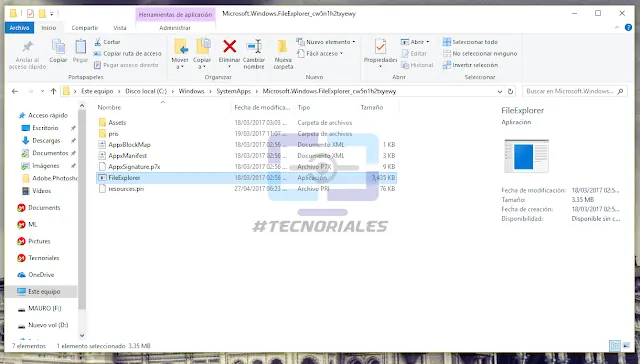Collapse the ribbon with the chevron
Image resolution: width=640 pixels, height=364 pixels.
point(616,27)
